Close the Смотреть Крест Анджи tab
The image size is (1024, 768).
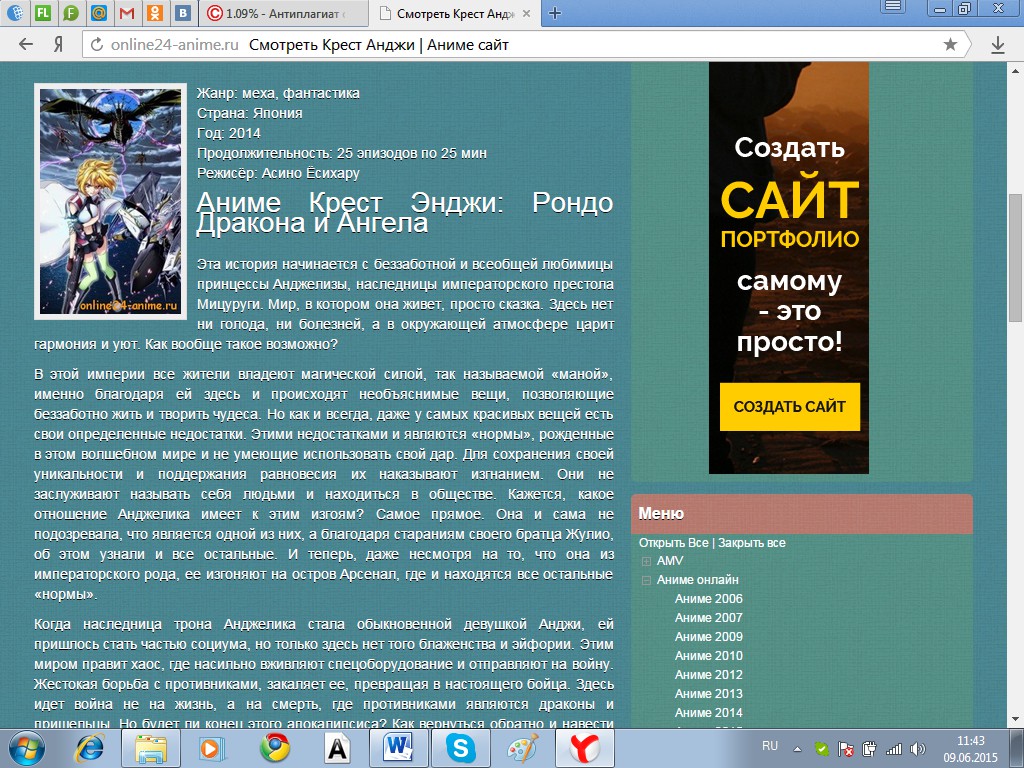(526, 14)
